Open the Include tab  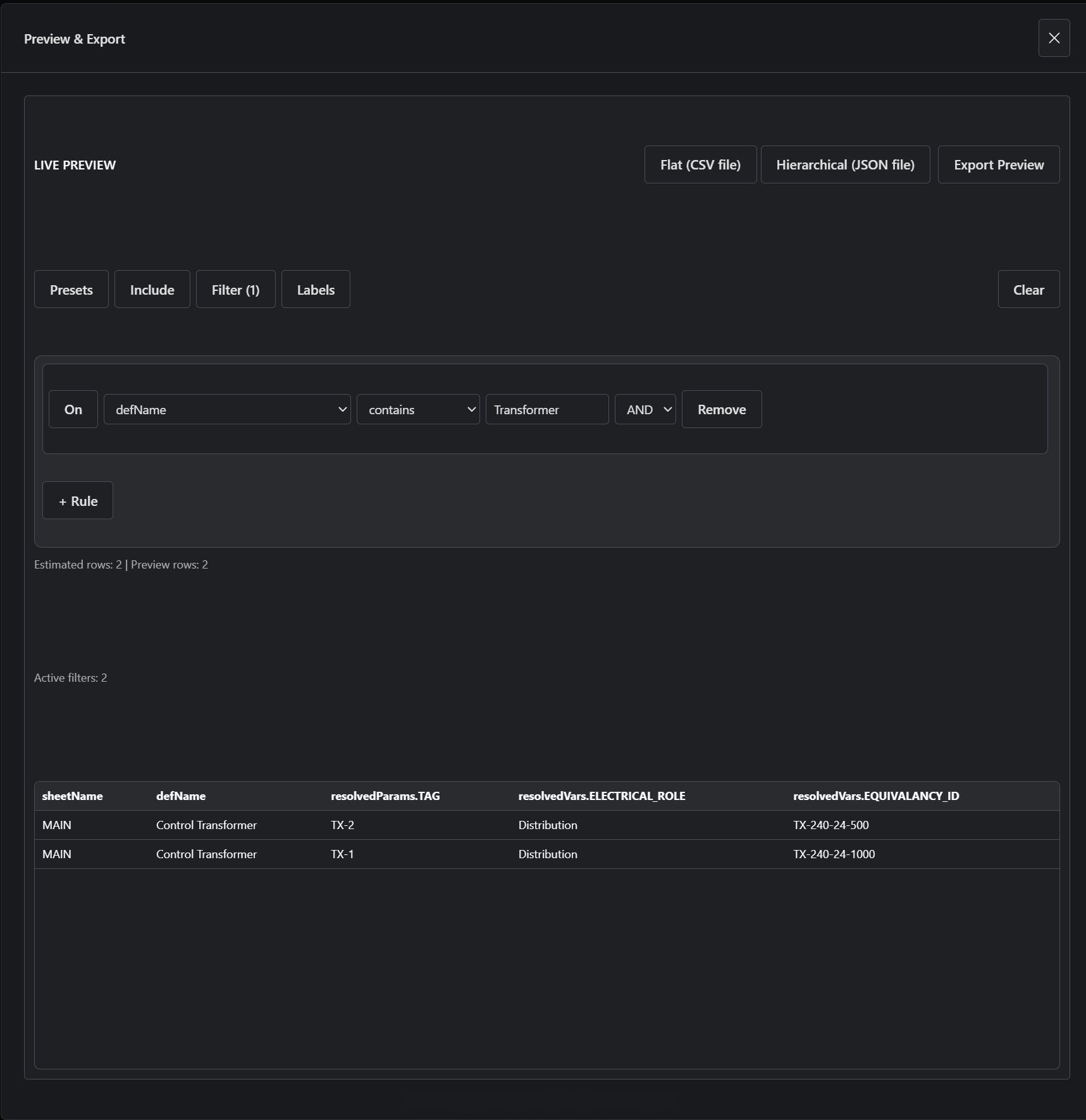152,290
